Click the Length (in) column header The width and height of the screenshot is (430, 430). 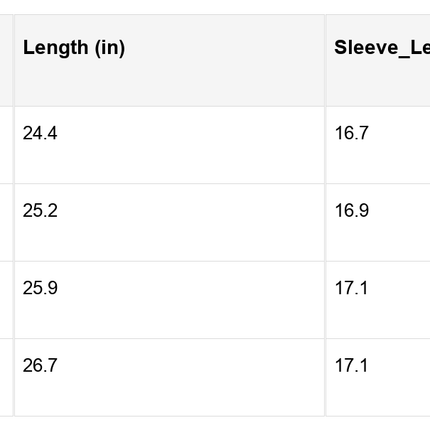169,60
